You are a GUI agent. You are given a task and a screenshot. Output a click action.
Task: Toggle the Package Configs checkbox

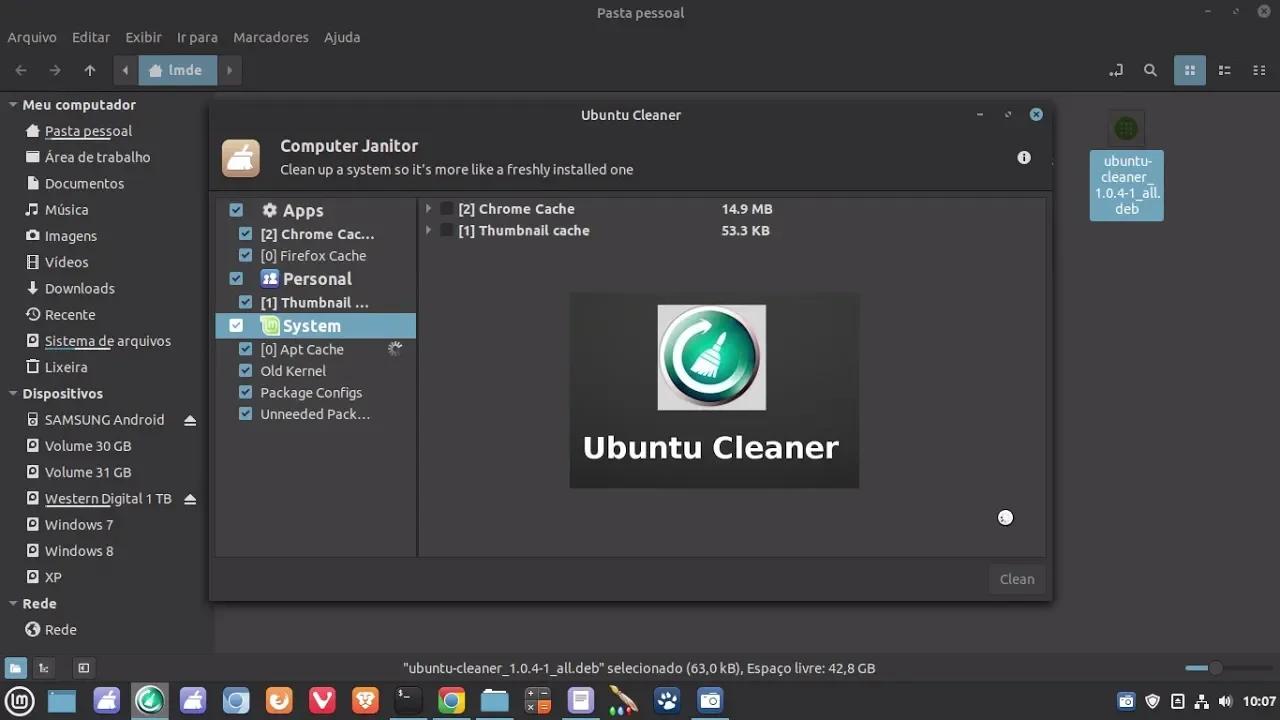click(x=245, y=392)
